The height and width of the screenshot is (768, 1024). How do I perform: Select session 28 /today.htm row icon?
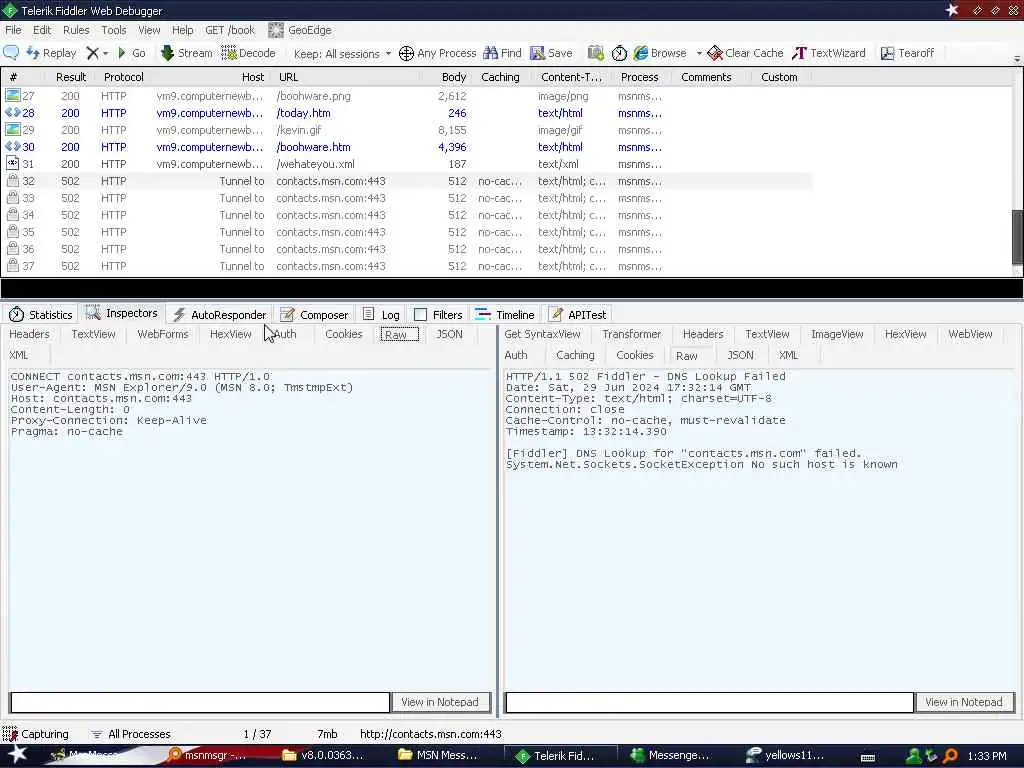pos(12,112)
